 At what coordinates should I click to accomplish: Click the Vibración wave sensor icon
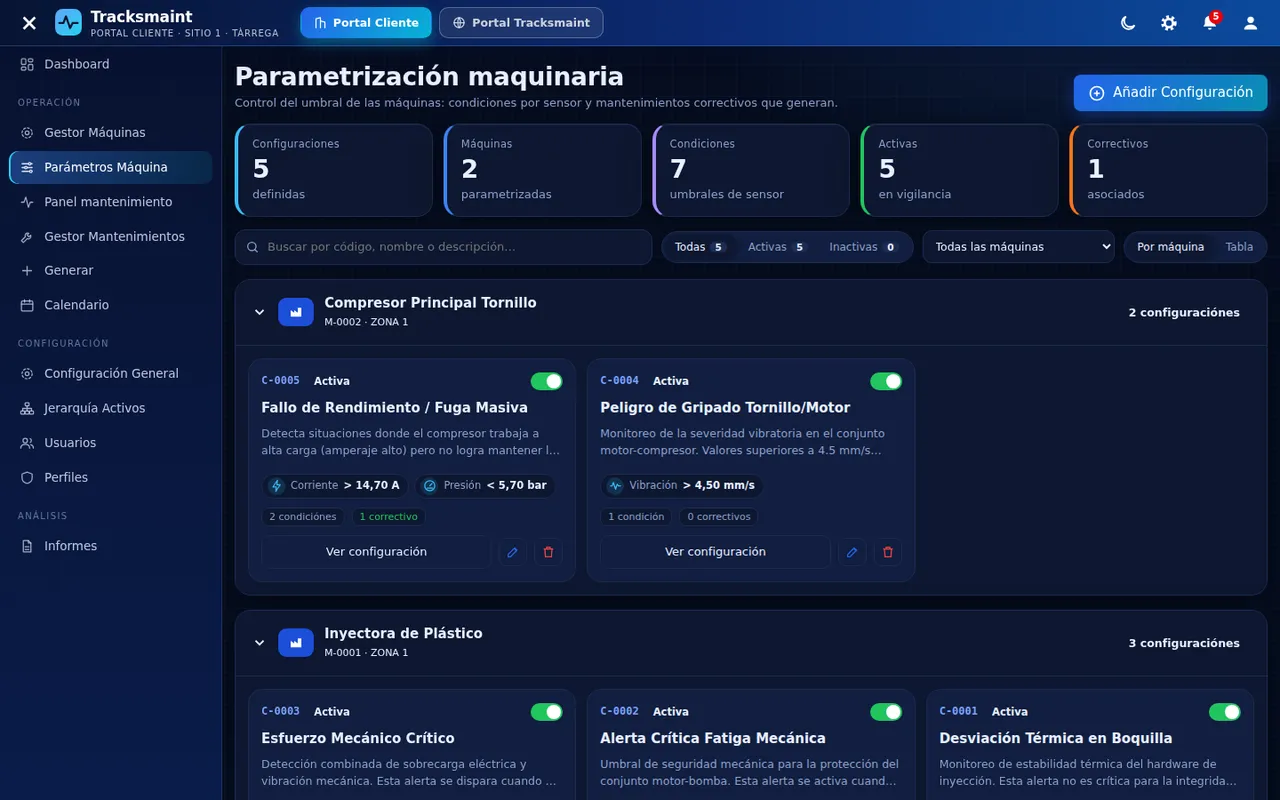tap(615, 486)
